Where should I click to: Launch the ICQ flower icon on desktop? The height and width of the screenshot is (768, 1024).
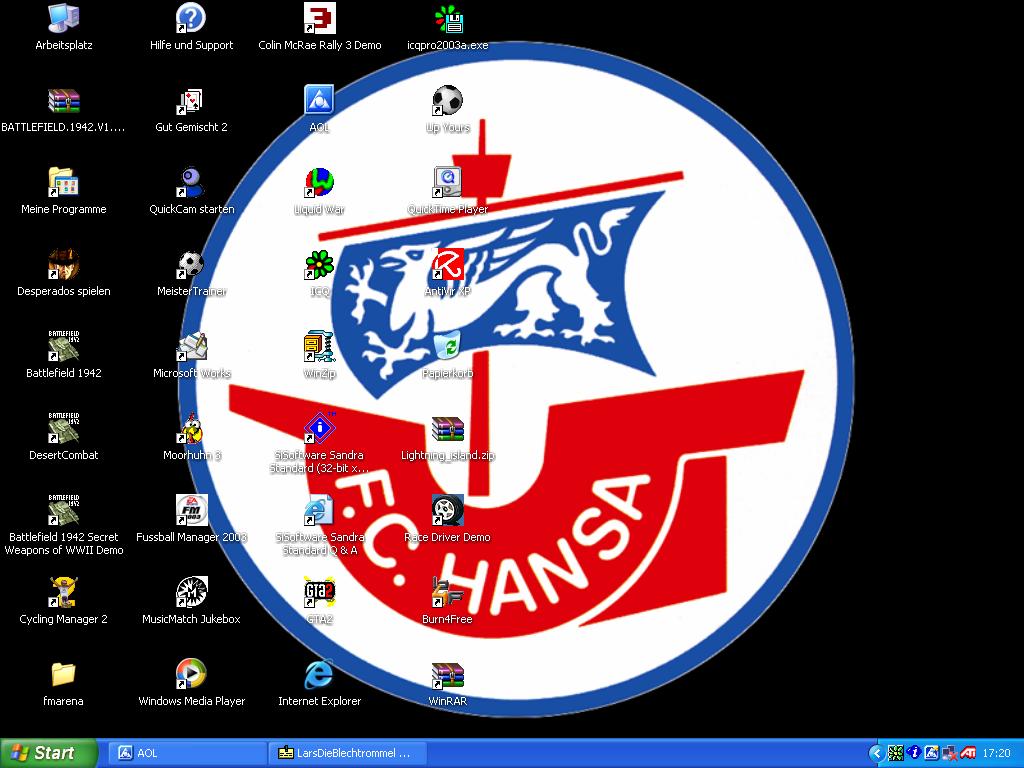pos(319,265)
